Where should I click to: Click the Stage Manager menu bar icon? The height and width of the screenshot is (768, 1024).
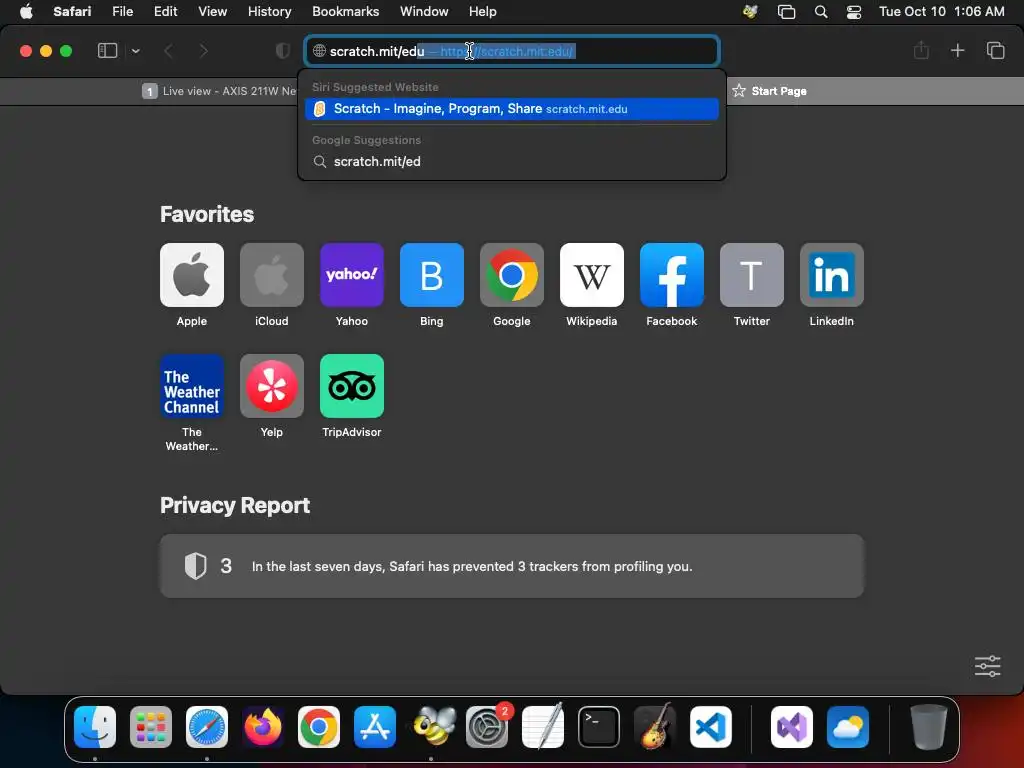(786, 12)
